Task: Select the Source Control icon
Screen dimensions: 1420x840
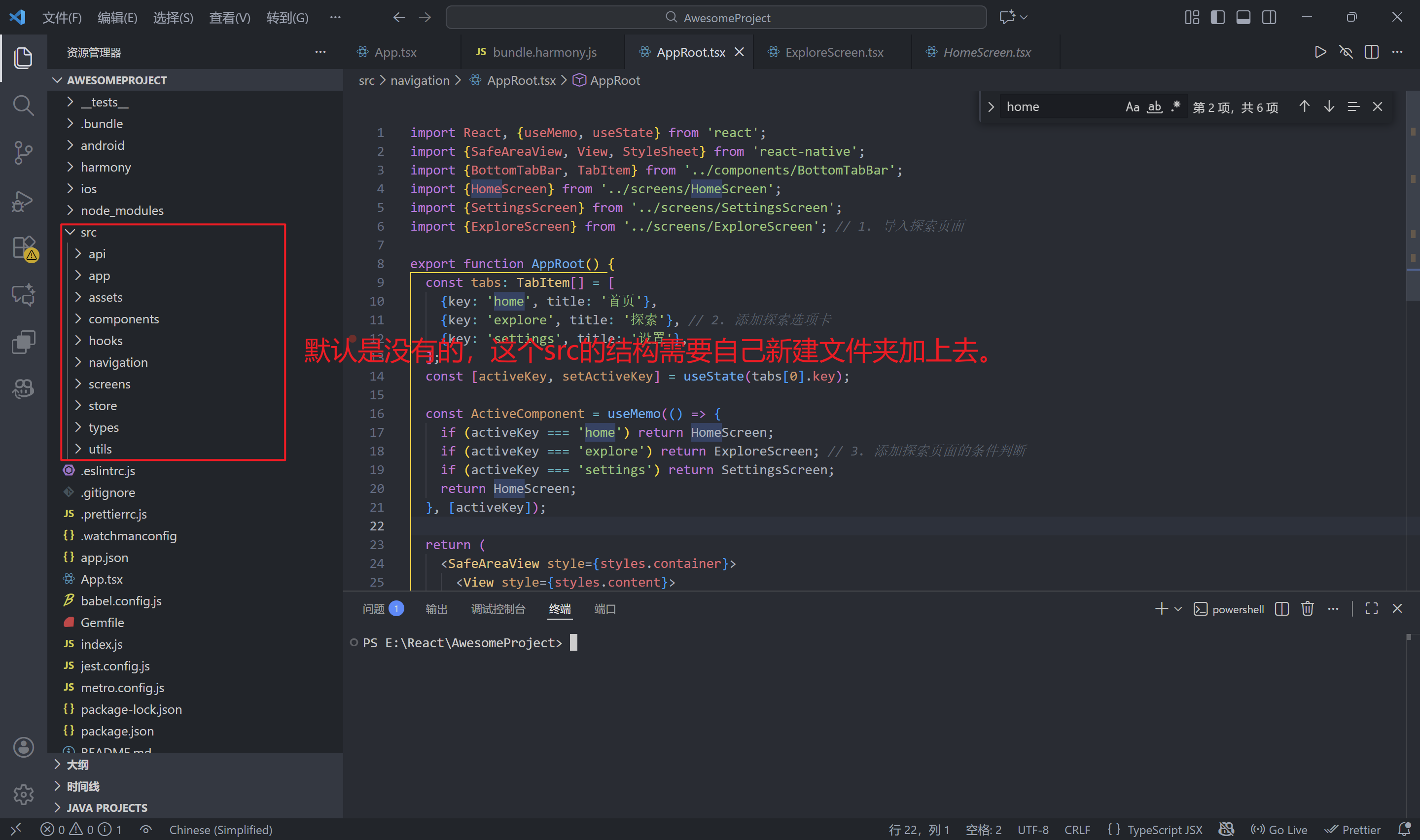Action: (x=23, y=153)
